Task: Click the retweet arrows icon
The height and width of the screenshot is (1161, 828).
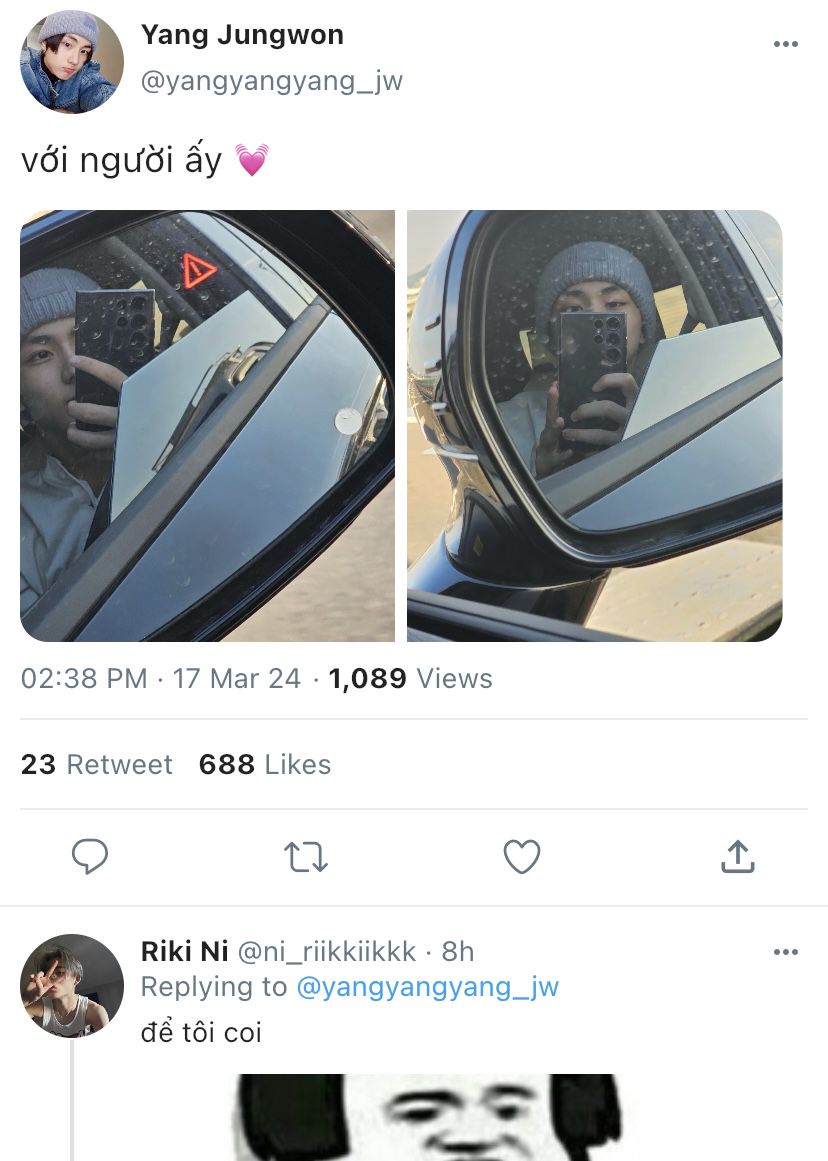Action: tap(305, 857)
